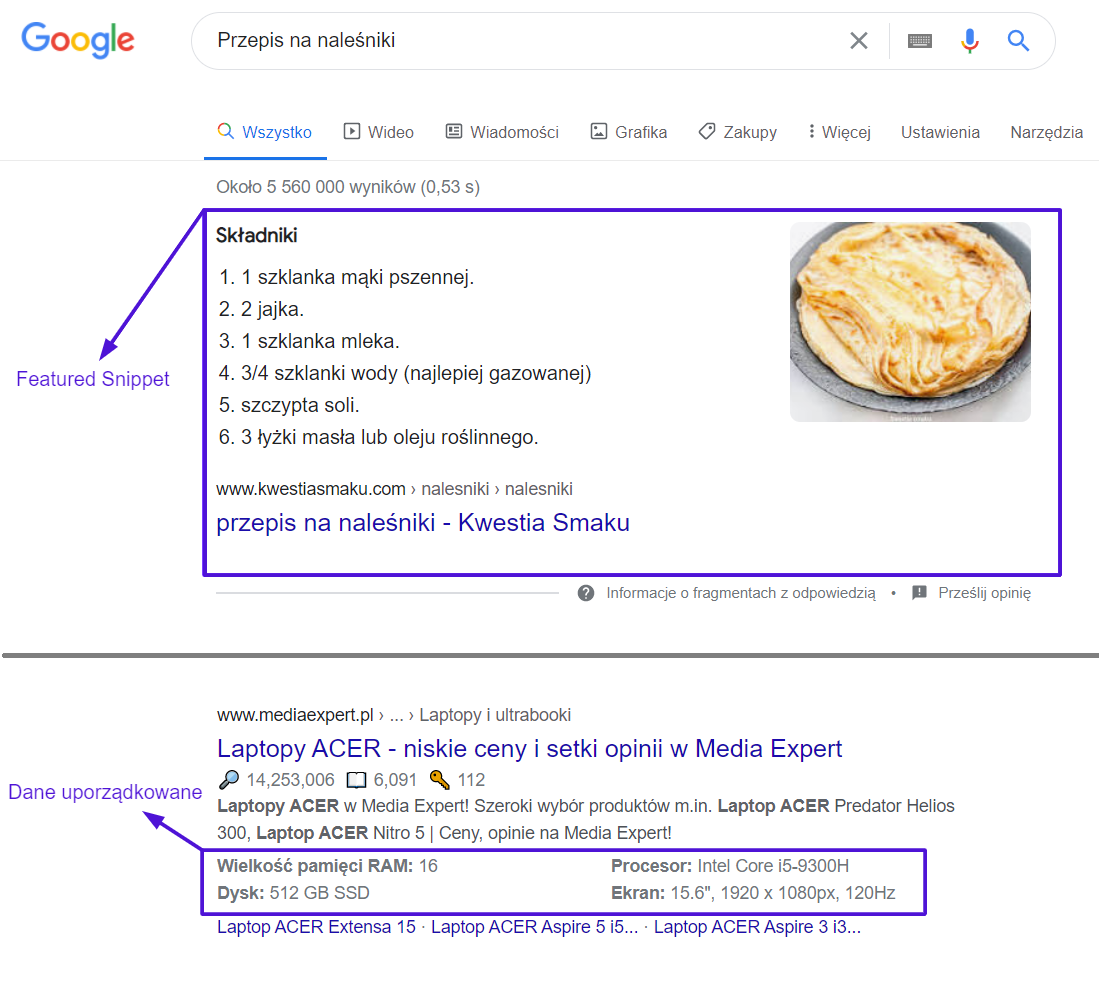The width and height of the screenshot is (1099, 991).
Task: Open the Ustawienia menu
Action: (x=940, y=132)
